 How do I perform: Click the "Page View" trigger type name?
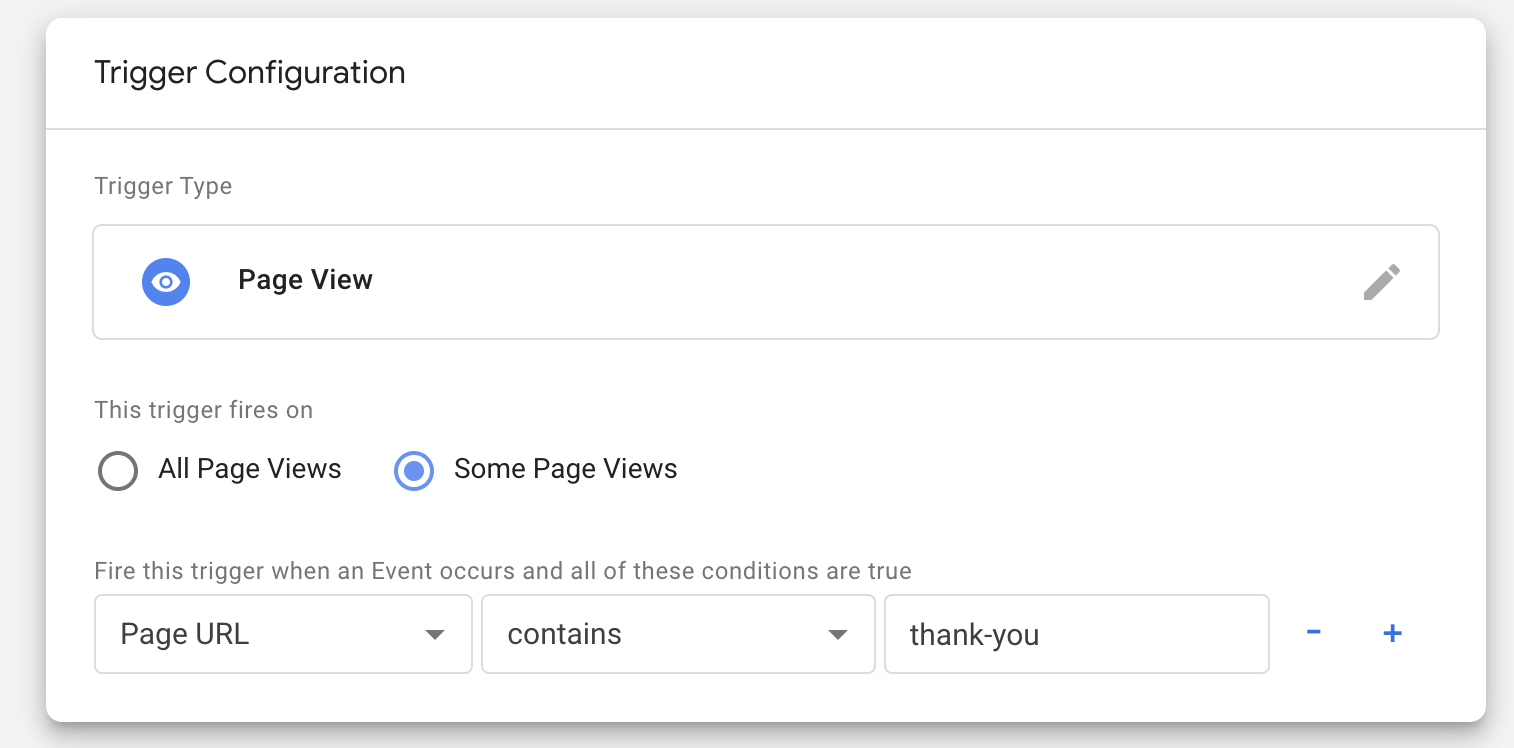pos(305,280)
